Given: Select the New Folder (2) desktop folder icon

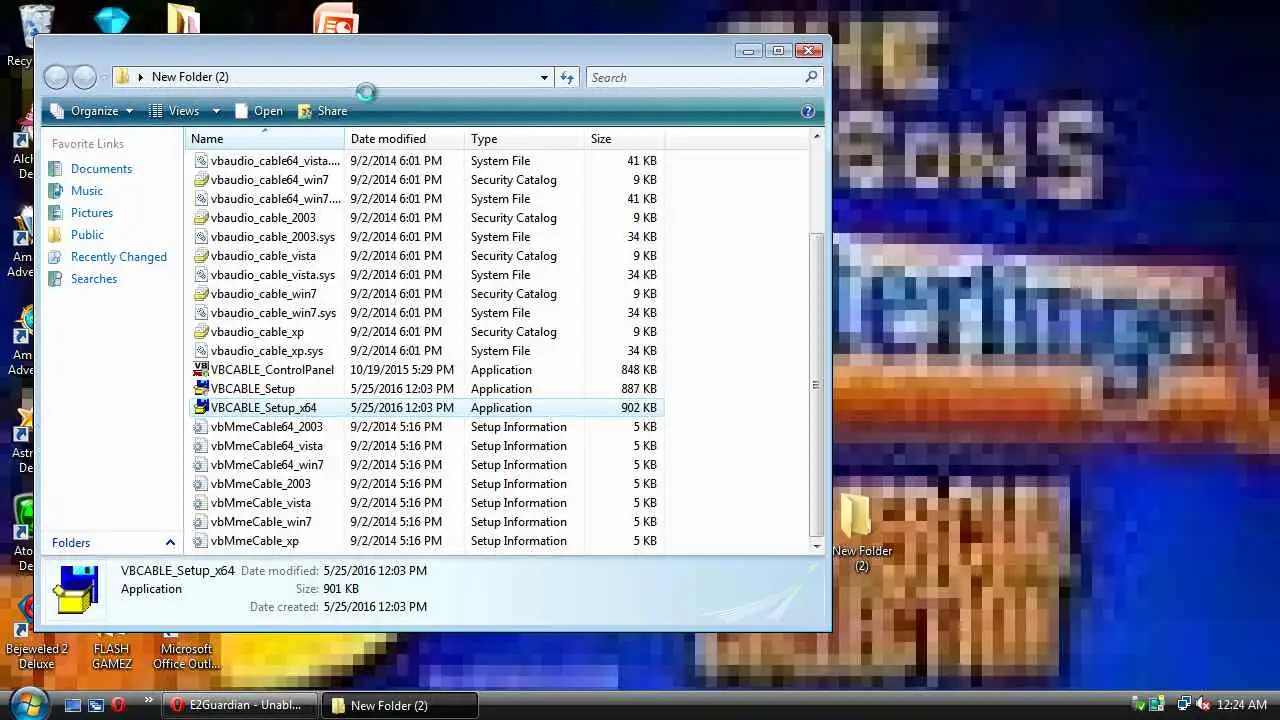Looking at the screenshot, I should [x=861, y=533].
